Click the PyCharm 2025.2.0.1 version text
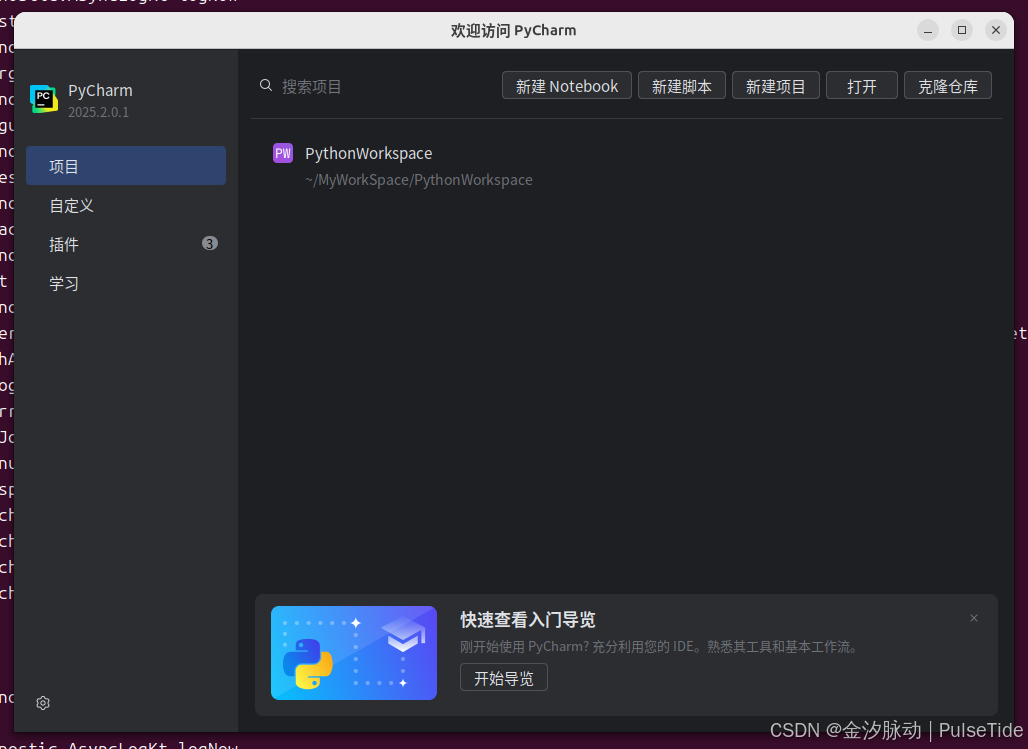Screen dimensions: 1028x749 98,112
